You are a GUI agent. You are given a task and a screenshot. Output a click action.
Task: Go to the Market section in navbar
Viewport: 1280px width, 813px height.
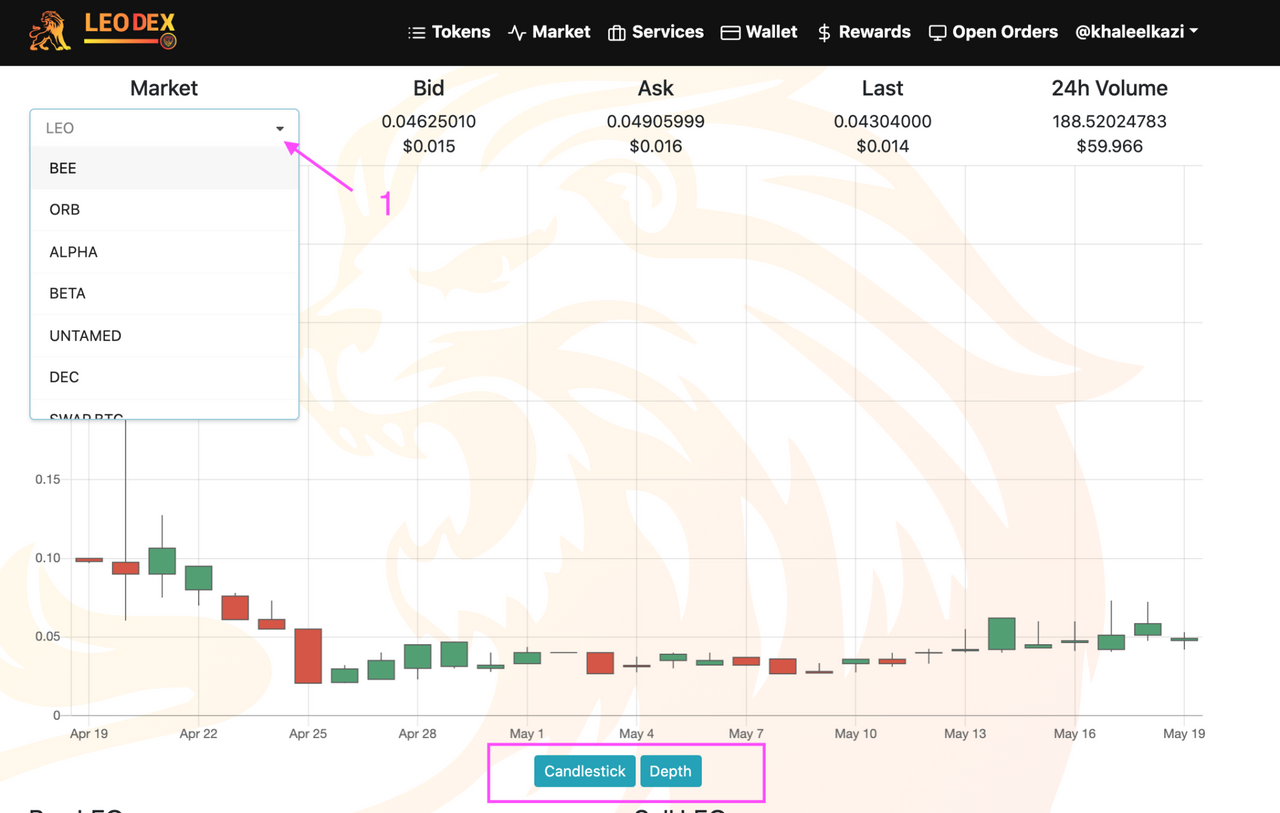pyautogui.click(x=561, y=31)
